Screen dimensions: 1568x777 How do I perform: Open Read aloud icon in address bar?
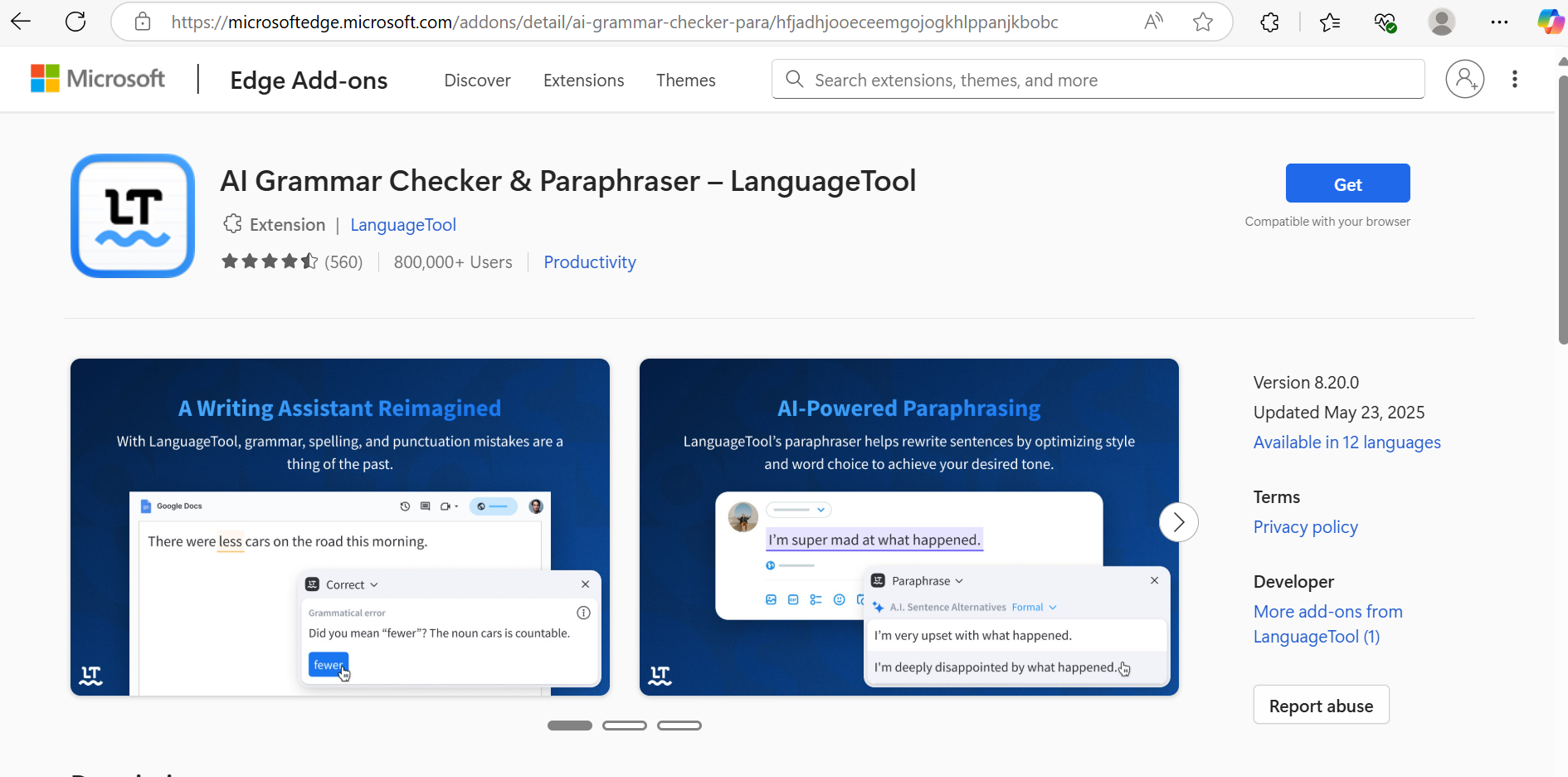click(x=1153, y=22)
